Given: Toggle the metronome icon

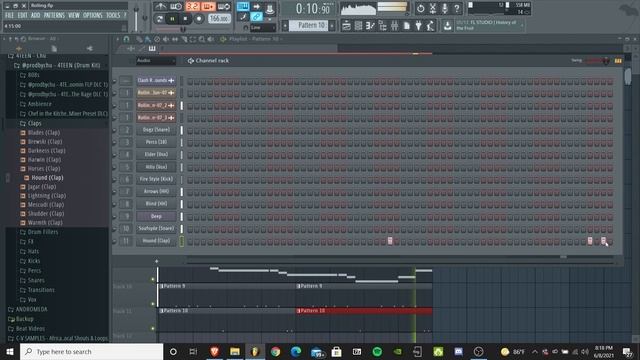Looking at the screenshot, I should (x=160, y=7).
